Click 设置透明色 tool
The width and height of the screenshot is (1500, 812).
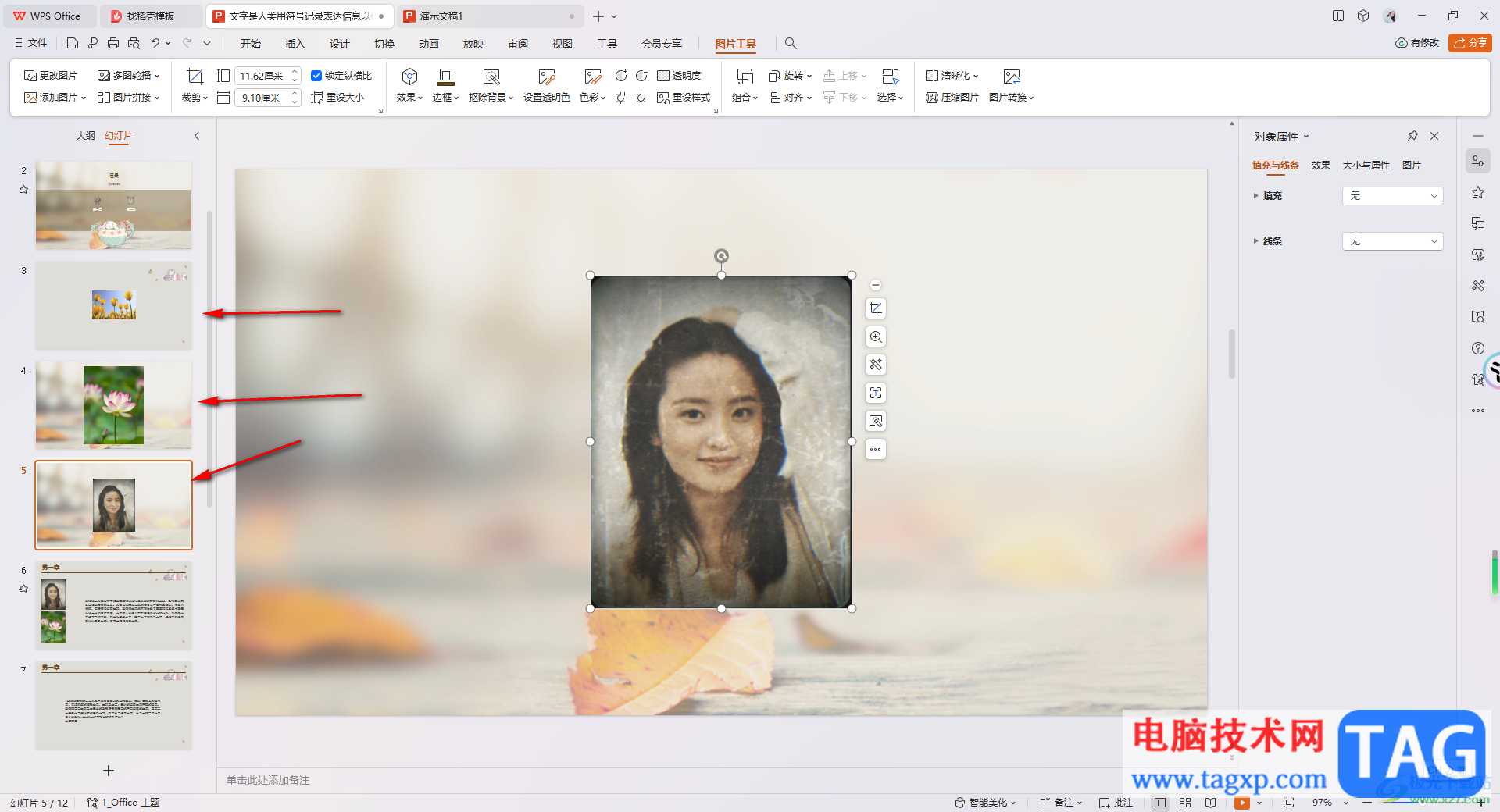tap(546, 86)
